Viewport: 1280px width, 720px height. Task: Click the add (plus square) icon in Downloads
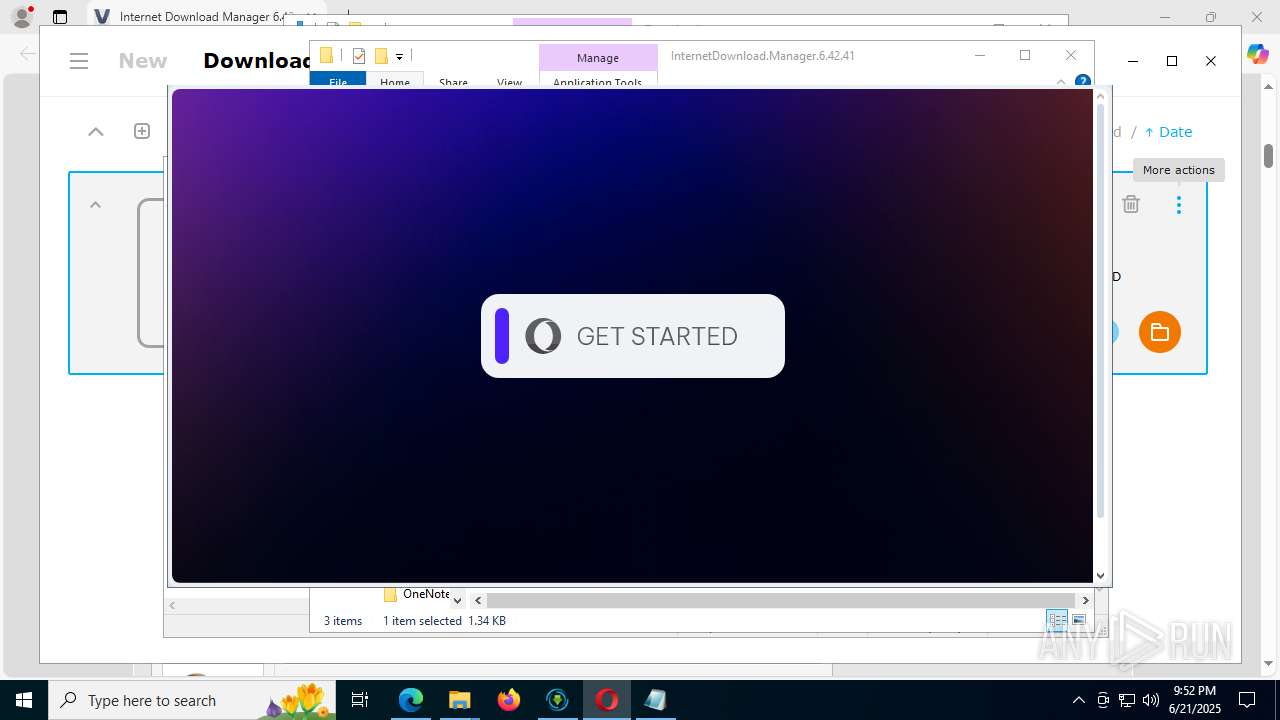coord(142,131)
